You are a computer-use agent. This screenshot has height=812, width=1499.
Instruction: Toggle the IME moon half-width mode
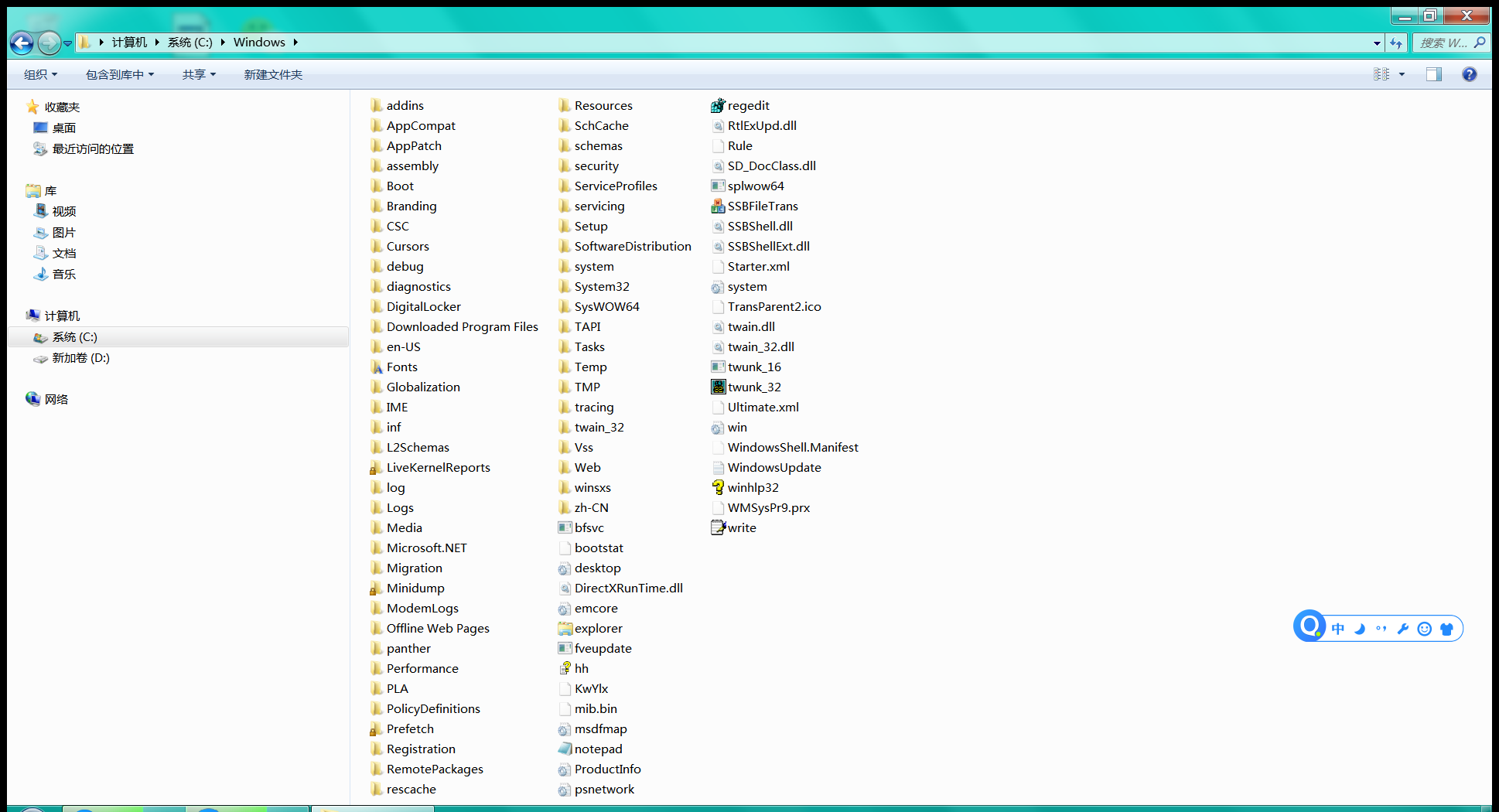1360,629
